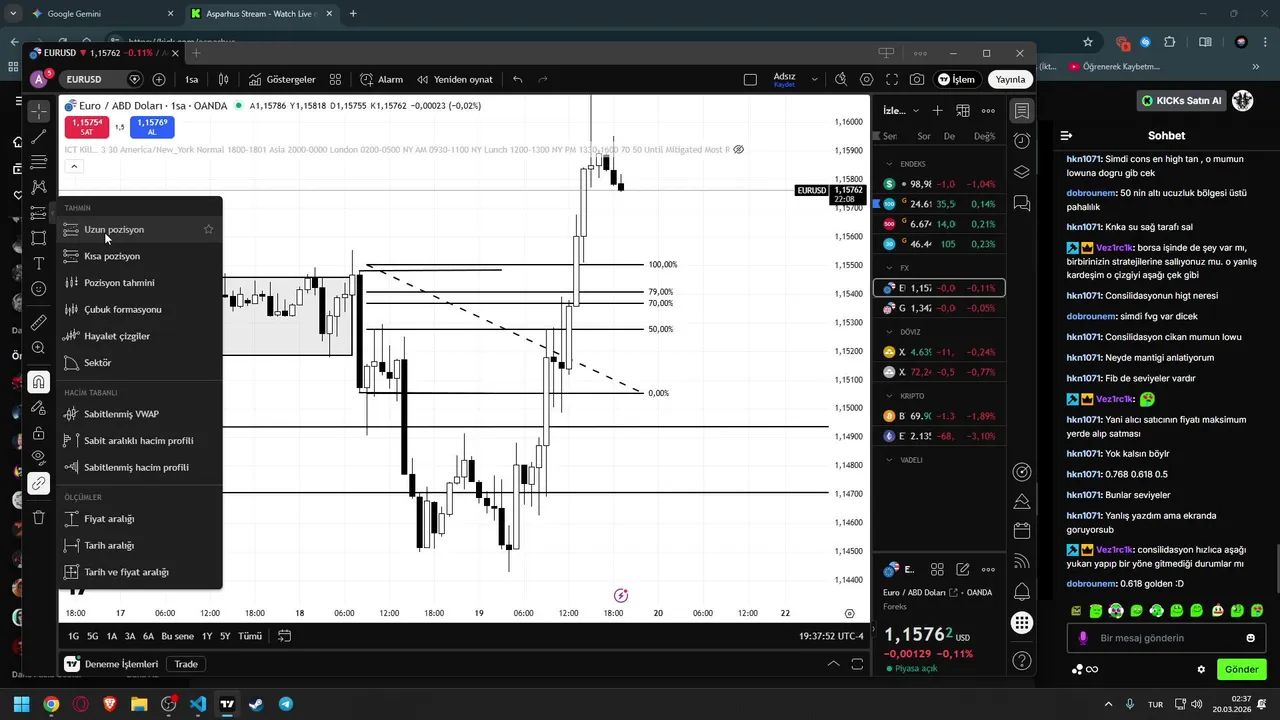This screenshot has width=1280, height=720.
Task: Open the alerts clock panel icon
Action: click(1021, 141)
